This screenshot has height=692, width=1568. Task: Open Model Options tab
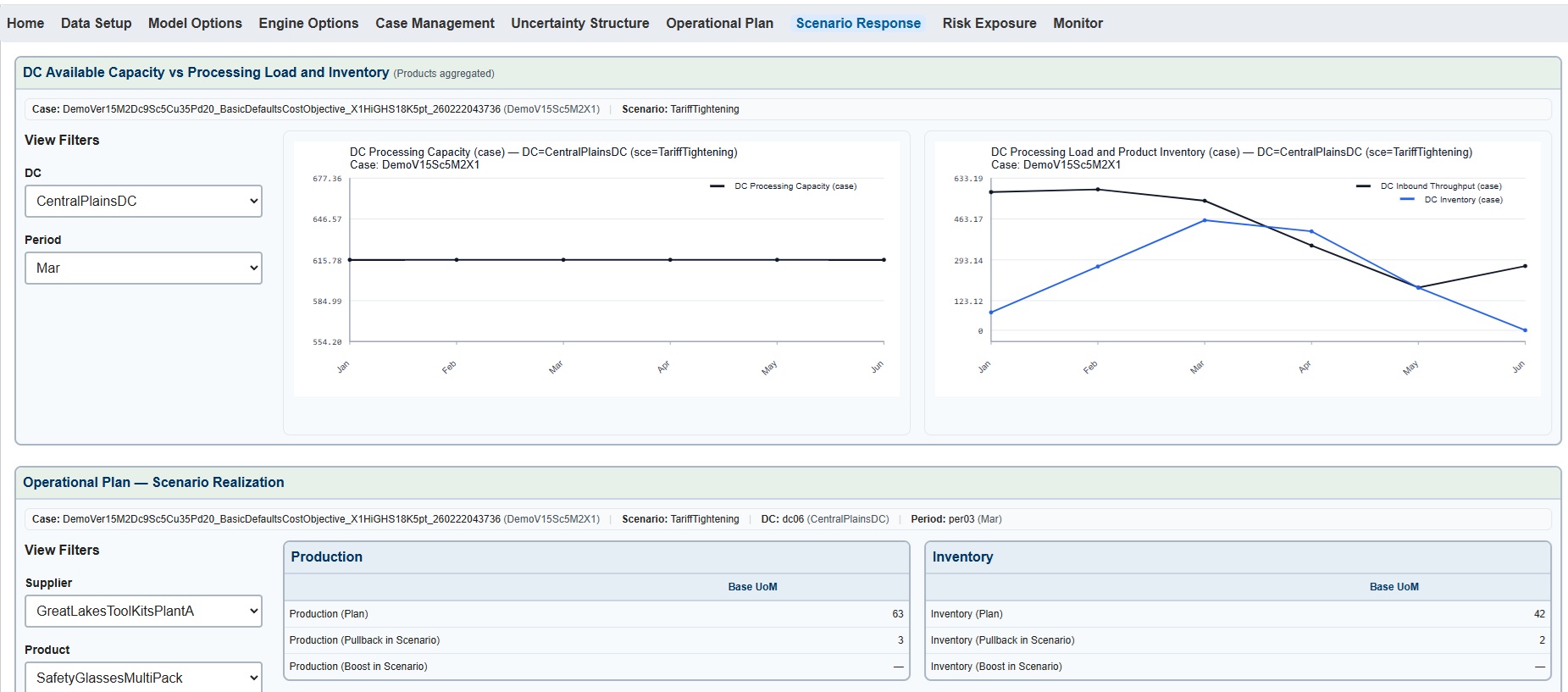point(195,23)
